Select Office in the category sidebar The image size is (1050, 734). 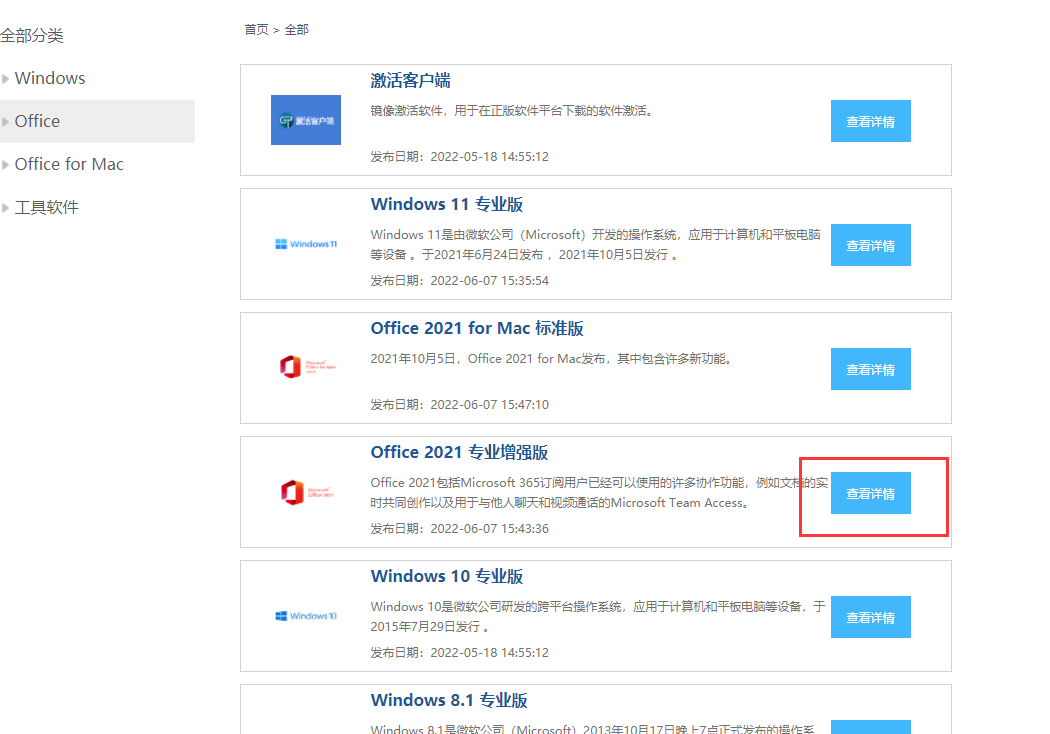pyautogui.click(x=37, y=121)
